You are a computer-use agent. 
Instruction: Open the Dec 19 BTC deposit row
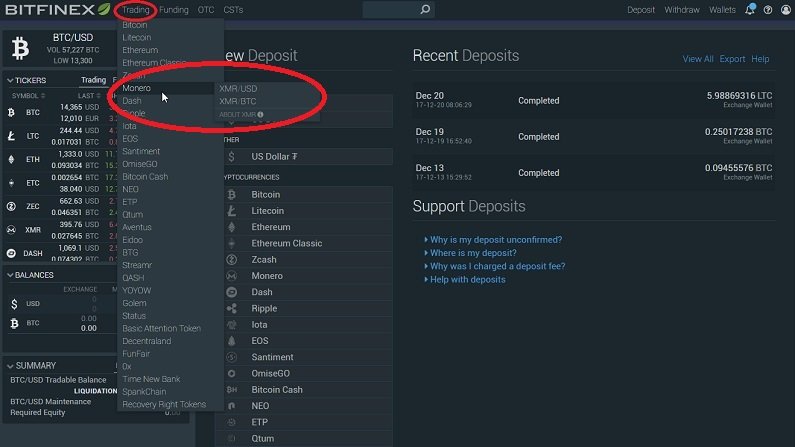pos(593,136)
